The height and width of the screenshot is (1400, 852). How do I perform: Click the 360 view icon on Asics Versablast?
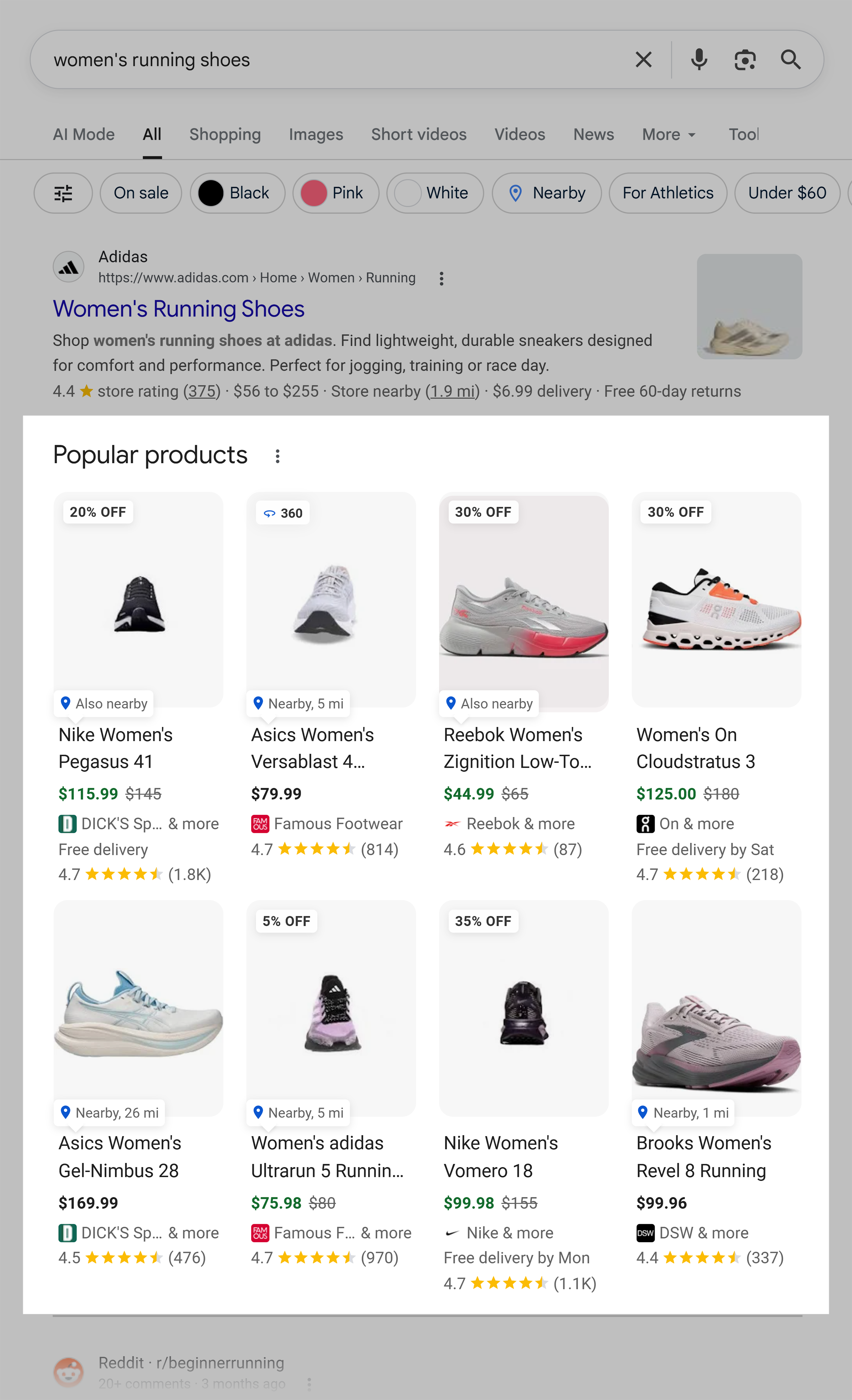269,513
